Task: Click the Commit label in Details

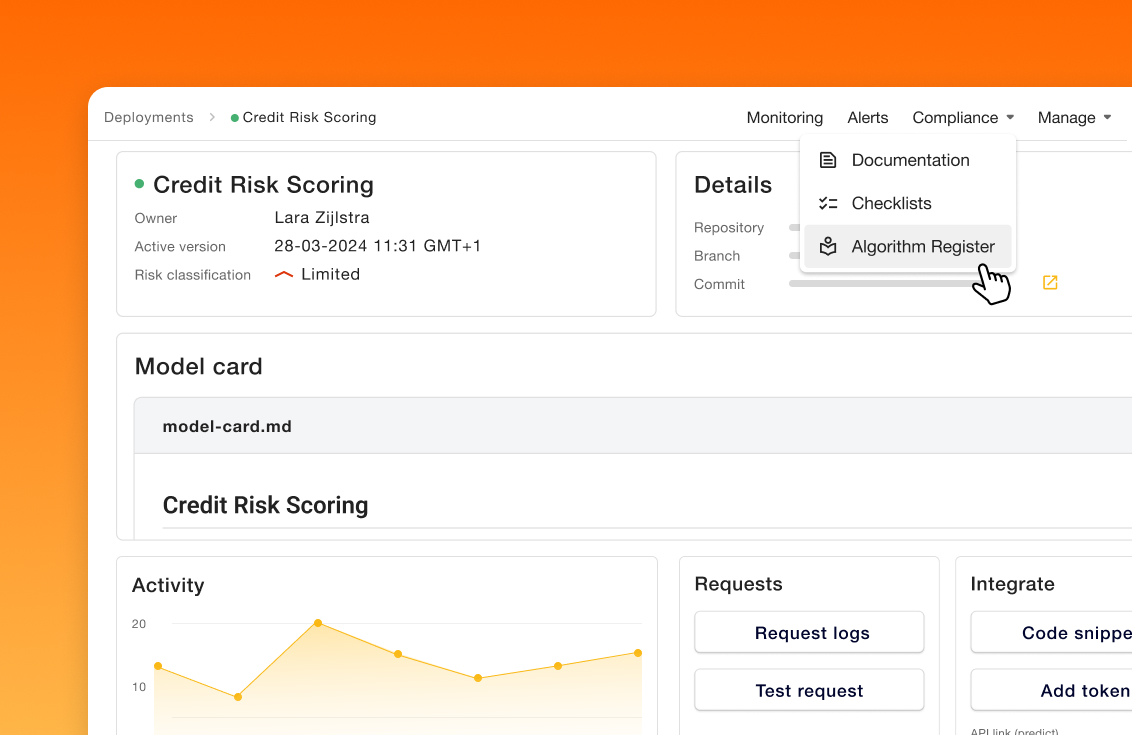Action: click(719, 284)
